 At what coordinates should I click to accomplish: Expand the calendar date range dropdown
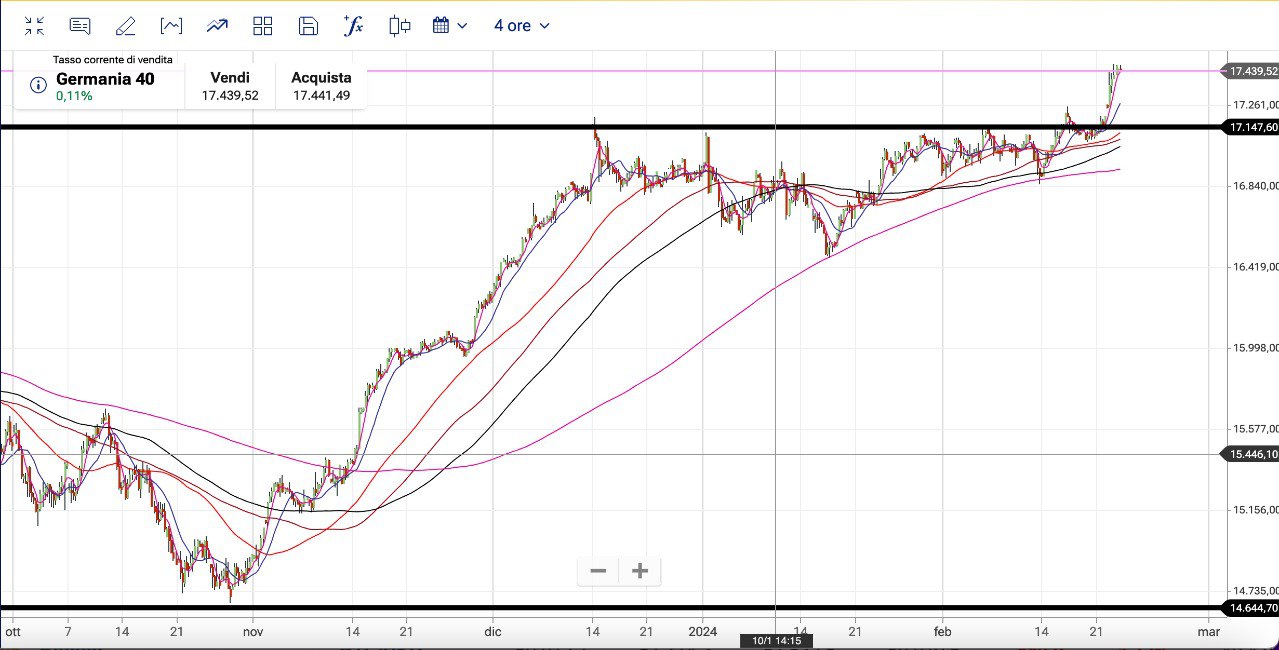click(449, 26)
